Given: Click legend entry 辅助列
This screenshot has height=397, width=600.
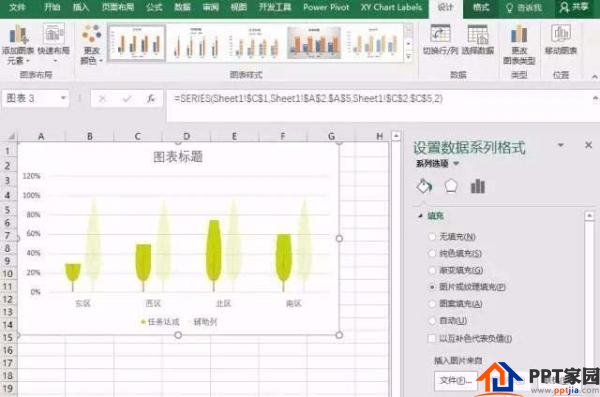Looking at the screenshot, I should pyautogui.click(x=203, y=322).
